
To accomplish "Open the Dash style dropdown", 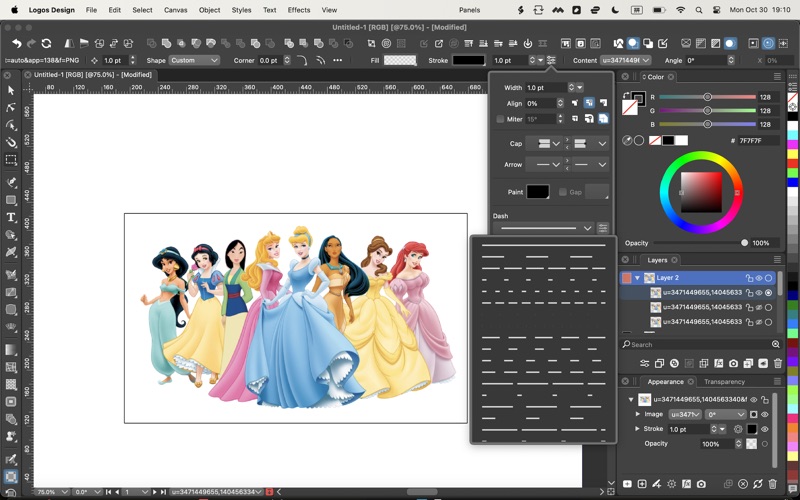I will [x=544, y=228].
